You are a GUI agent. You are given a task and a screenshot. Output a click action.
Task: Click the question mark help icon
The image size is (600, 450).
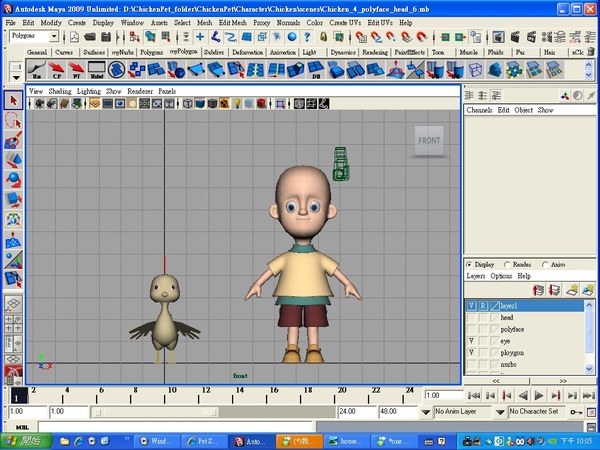(x=307, y=37)
